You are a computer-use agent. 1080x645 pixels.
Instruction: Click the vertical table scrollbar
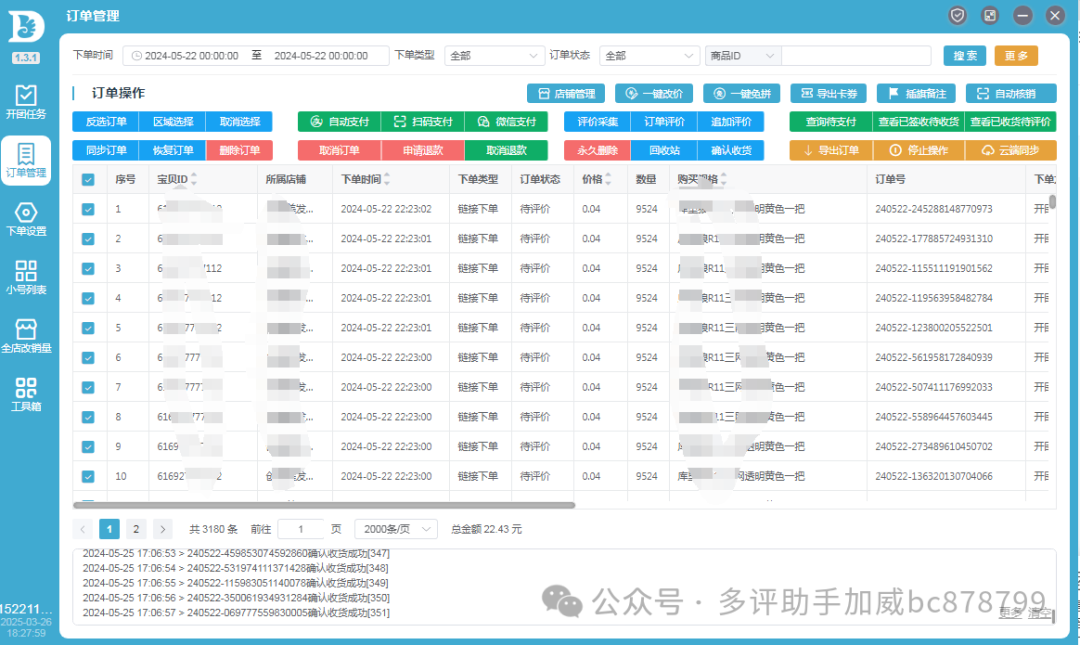(x=1052, y=201)
